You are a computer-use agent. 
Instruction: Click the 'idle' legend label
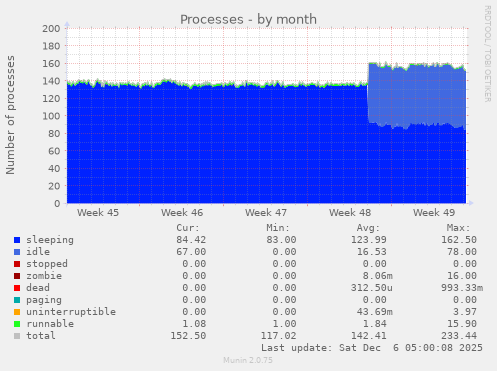38,252
